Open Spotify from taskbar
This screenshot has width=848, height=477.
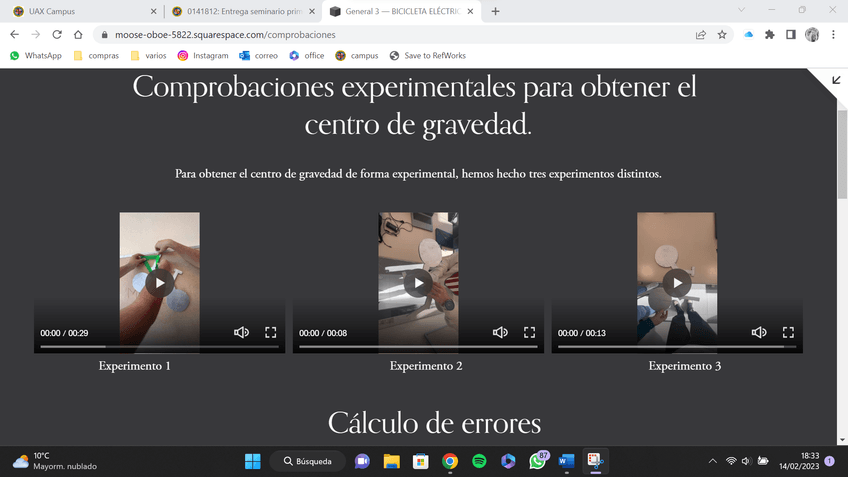[479, 461]
